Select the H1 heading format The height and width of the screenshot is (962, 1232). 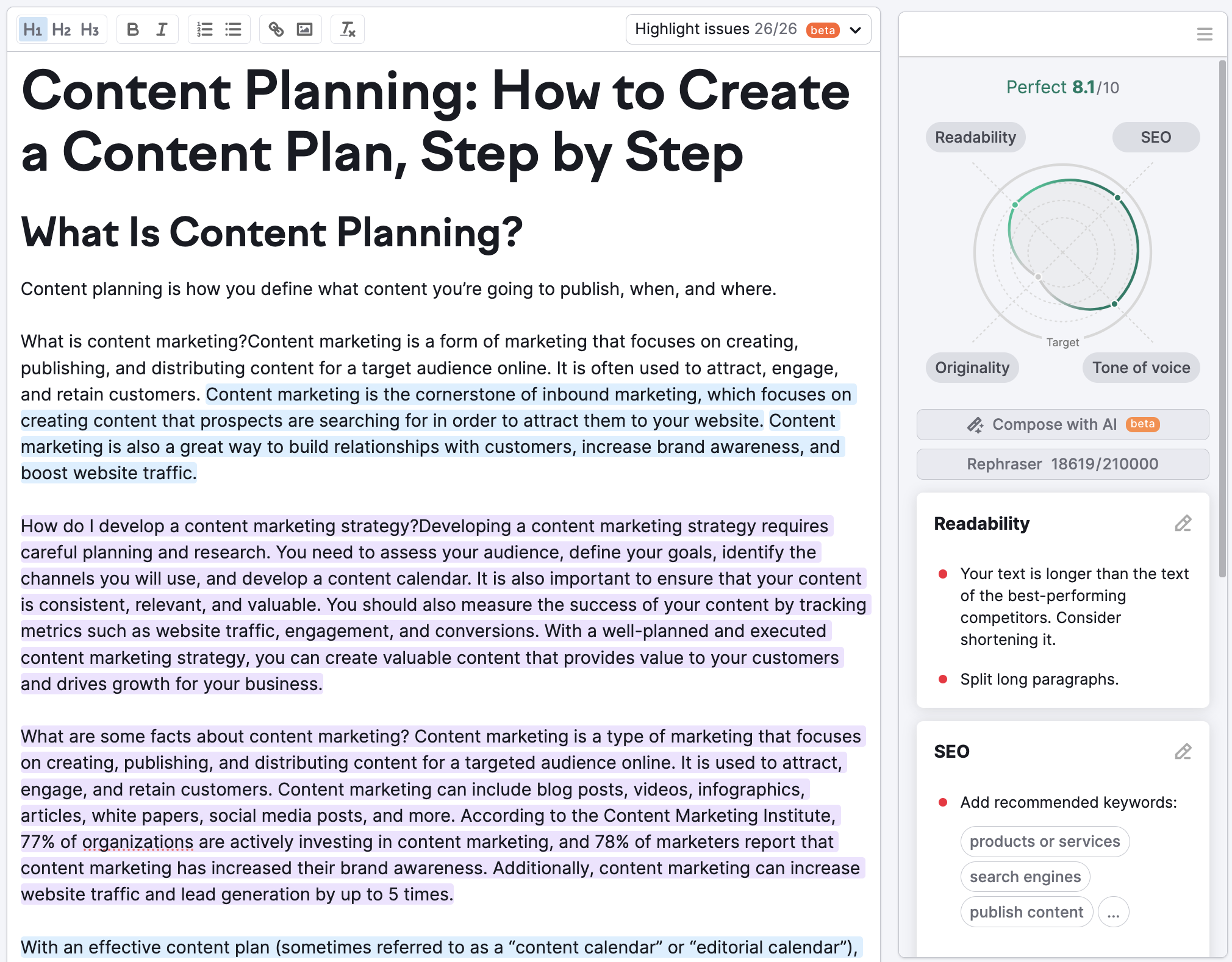pyautogui.click(x=32, y=29)
